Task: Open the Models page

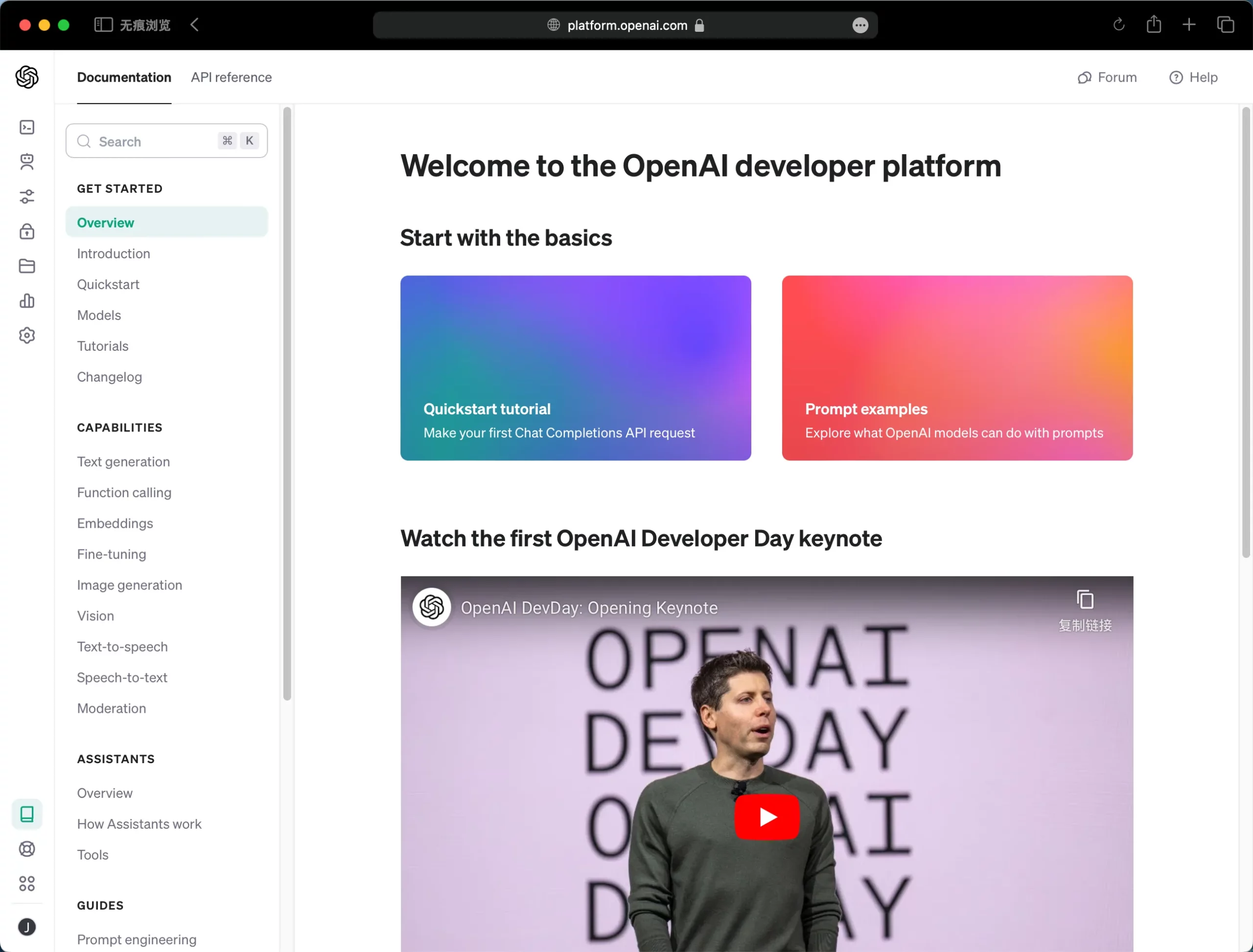Action: click(x=99, y=315)
